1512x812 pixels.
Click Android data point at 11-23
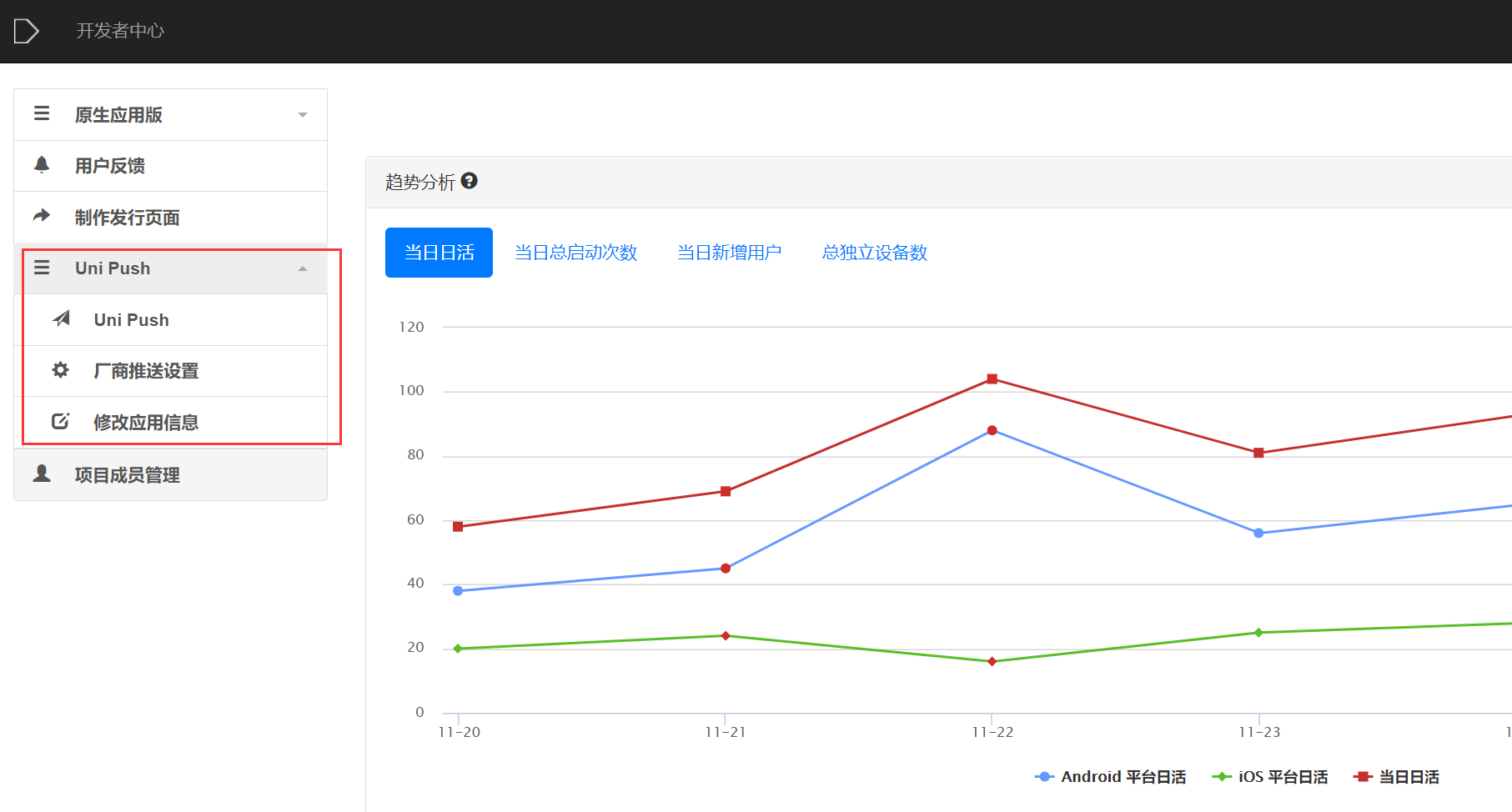(x=1258, y=533)
